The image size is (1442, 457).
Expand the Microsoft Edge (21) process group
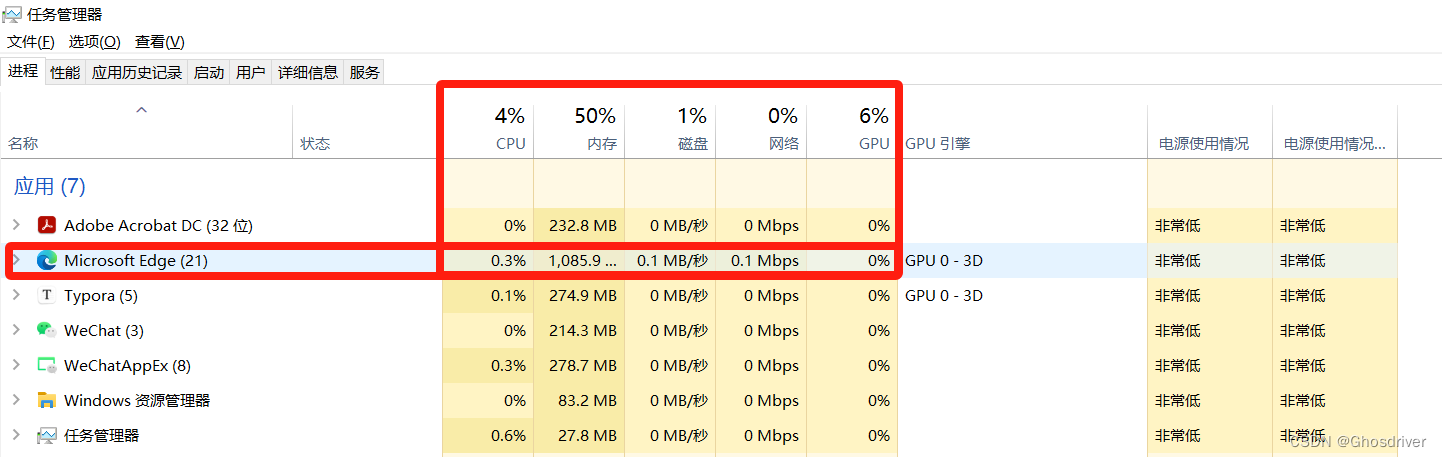point(15,260)
